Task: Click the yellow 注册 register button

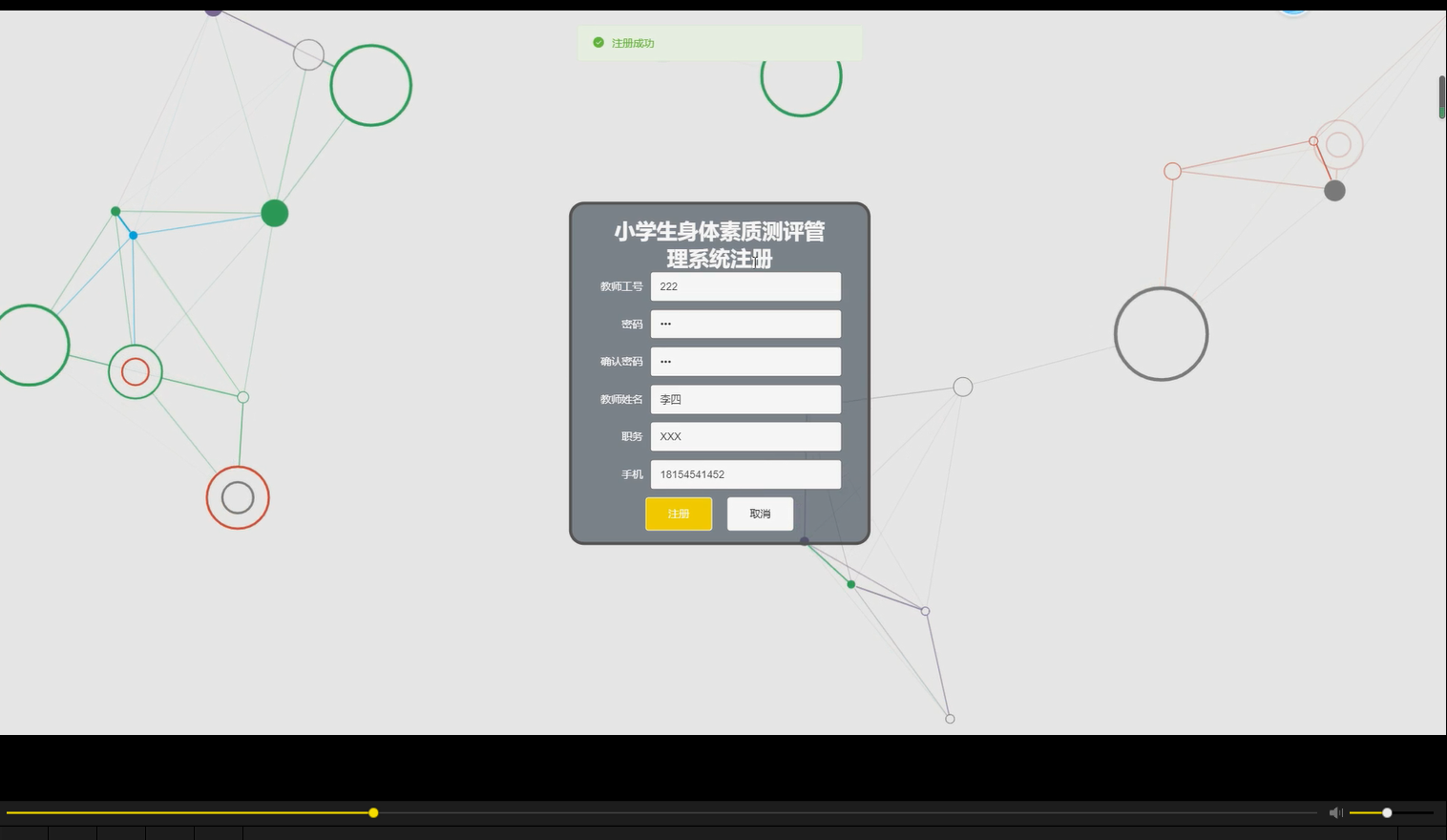Action: point(679,514)
